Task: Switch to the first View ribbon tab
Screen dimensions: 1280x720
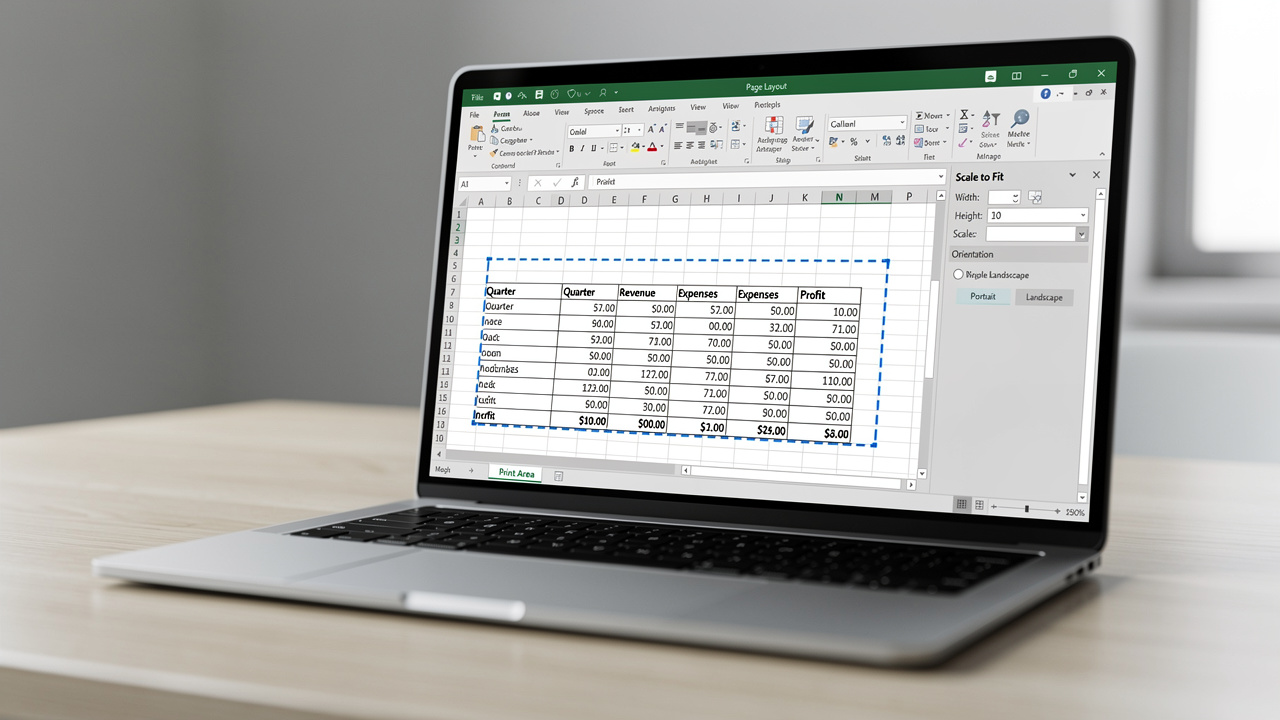Action: pos(562,112)
